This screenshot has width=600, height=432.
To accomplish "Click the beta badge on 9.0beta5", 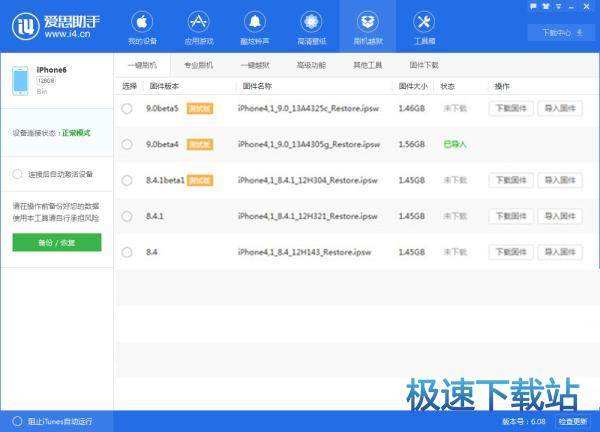I will point(200,108).
